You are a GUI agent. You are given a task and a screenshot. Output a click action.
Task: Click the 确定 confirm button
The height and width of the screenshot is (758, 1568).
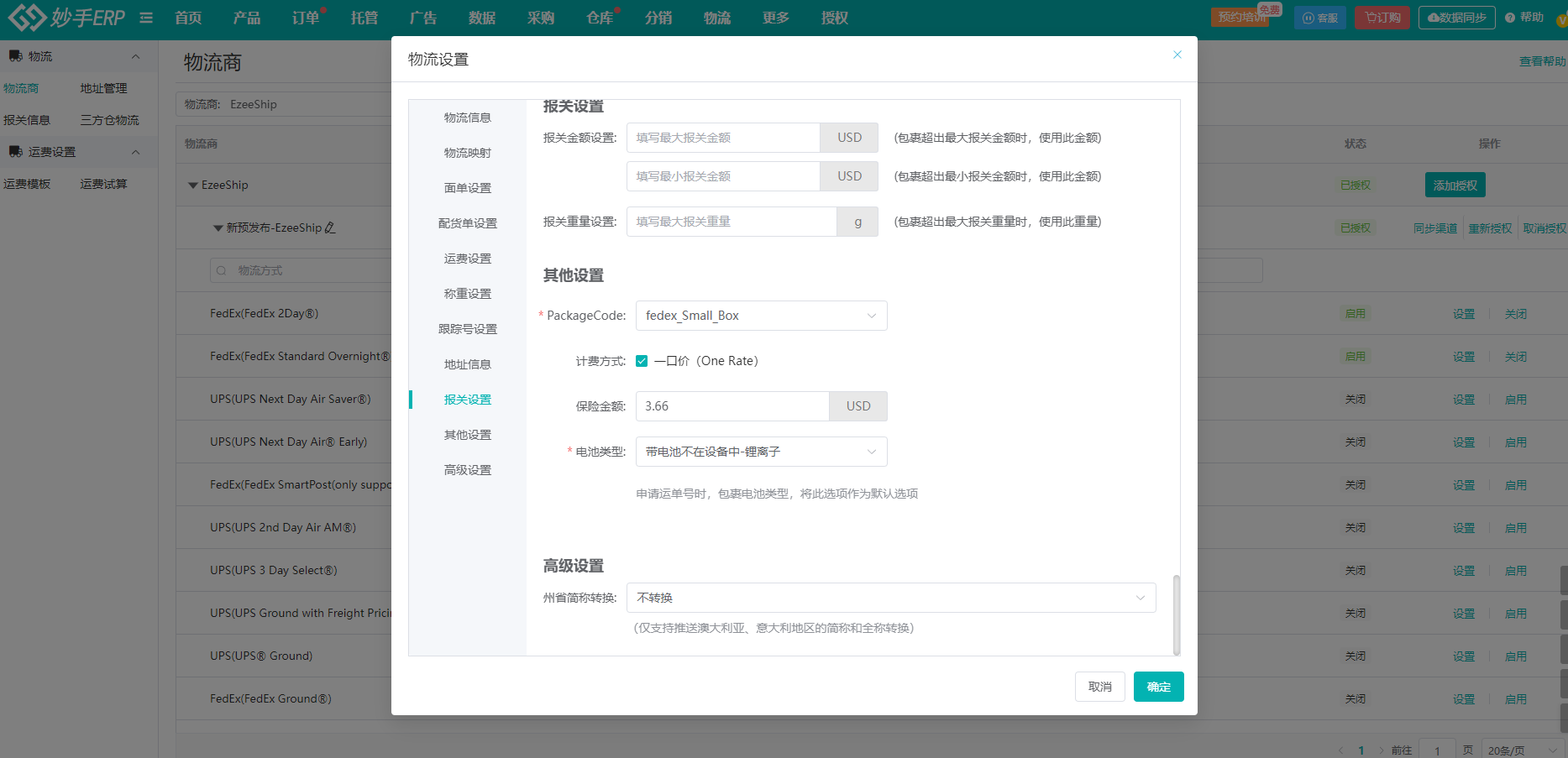1158,687
